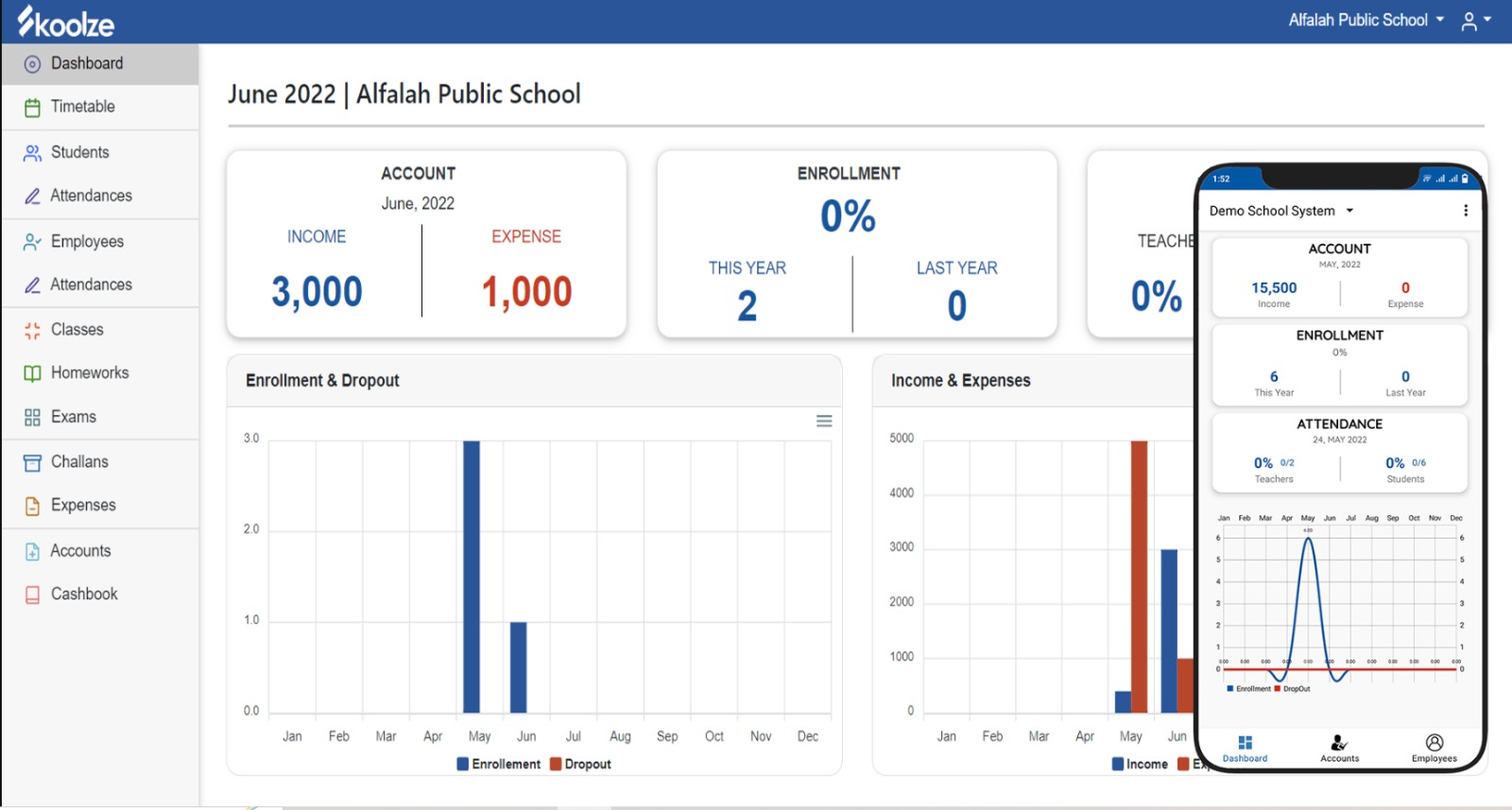The image size is (1512, 810).
Task: Toggle the Dropout legend swatch
Action: pyautogui.click(x=556, y=764)
